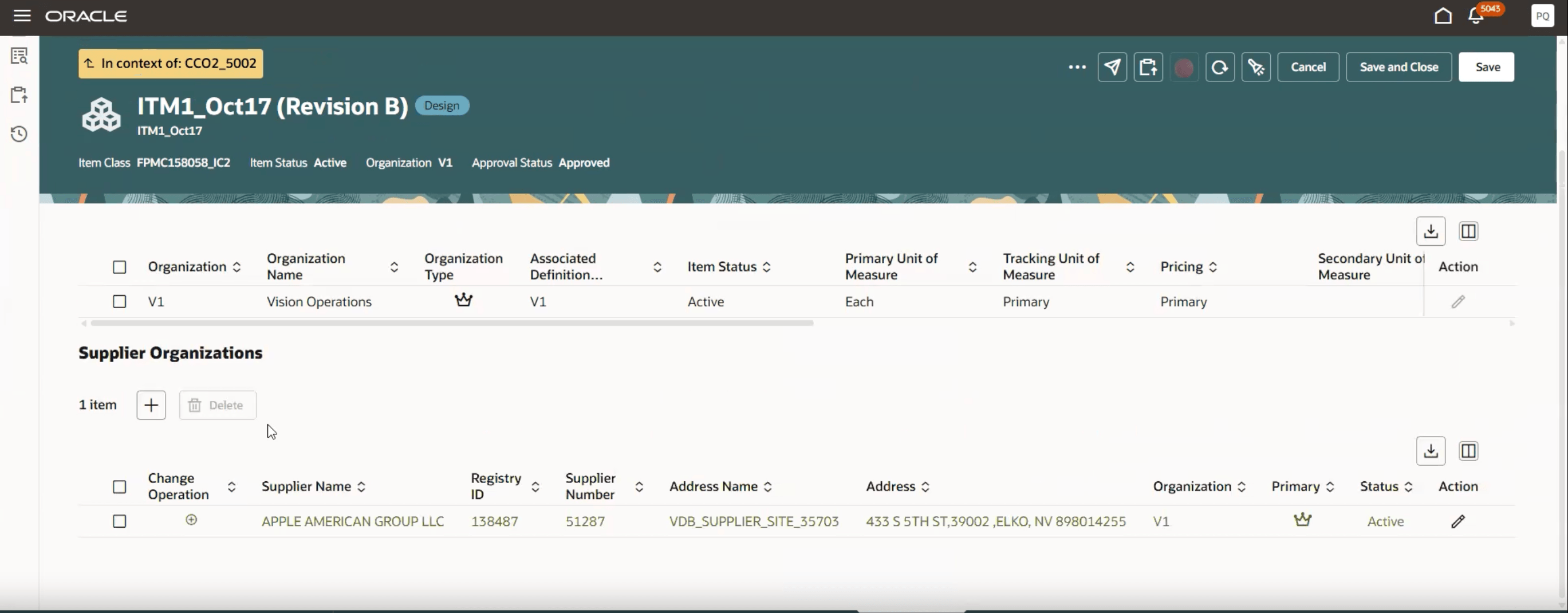The image size is (1568, 613).
Task: Check the select-all box in Supplier Organizations
Action: click(119, 487)
